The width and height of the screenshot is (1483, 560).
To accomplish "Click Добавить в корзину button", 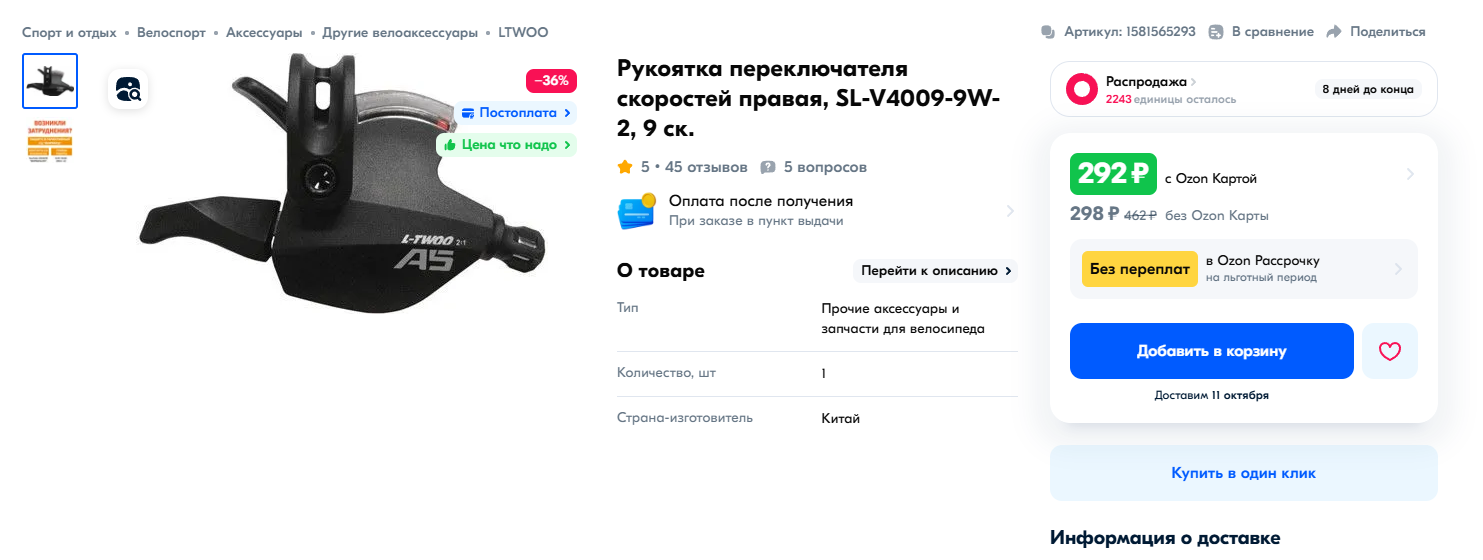I will [1212, 351].
